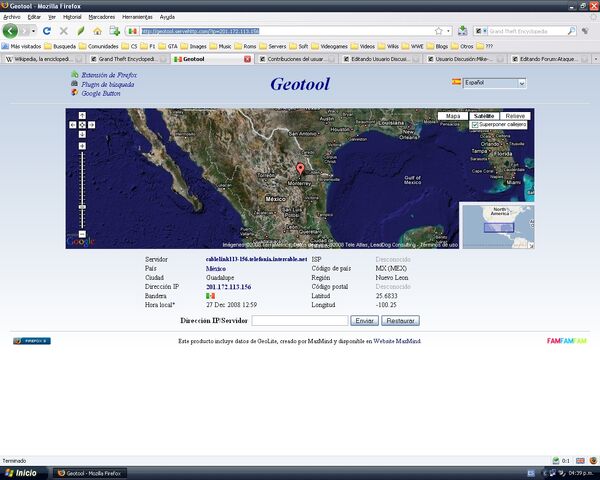
Task: Click the Enviar button
Action: click(364, 320)
